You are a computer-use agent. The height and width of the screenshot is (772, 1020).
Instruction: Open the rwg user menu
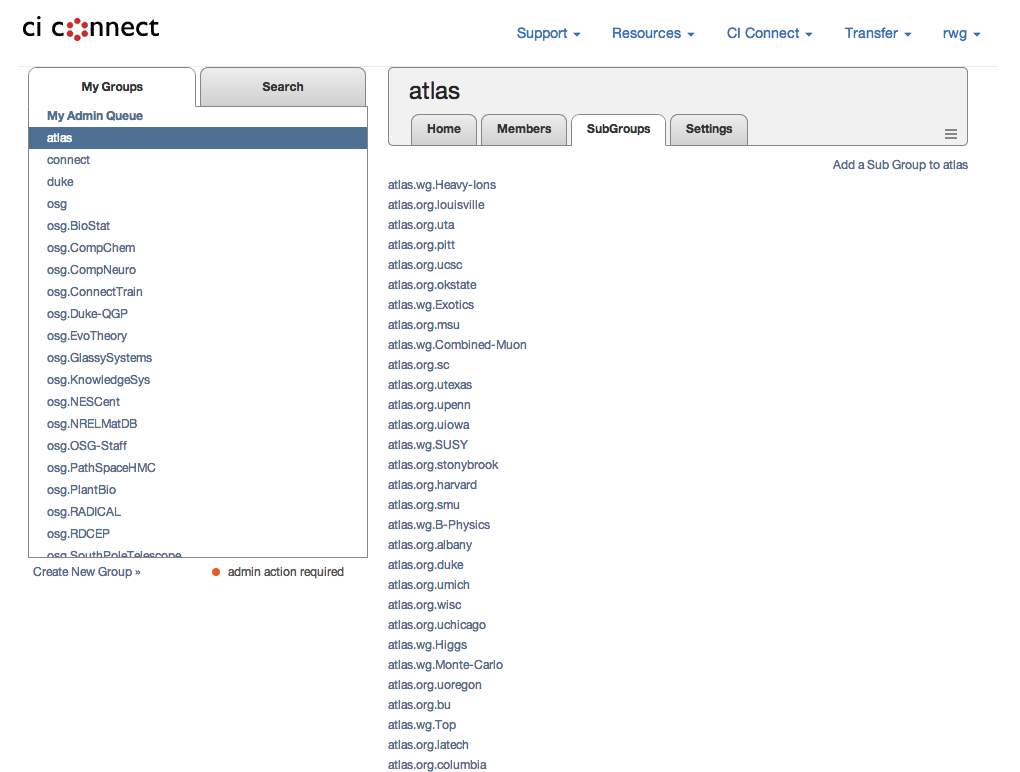click(x=961, y=33)
